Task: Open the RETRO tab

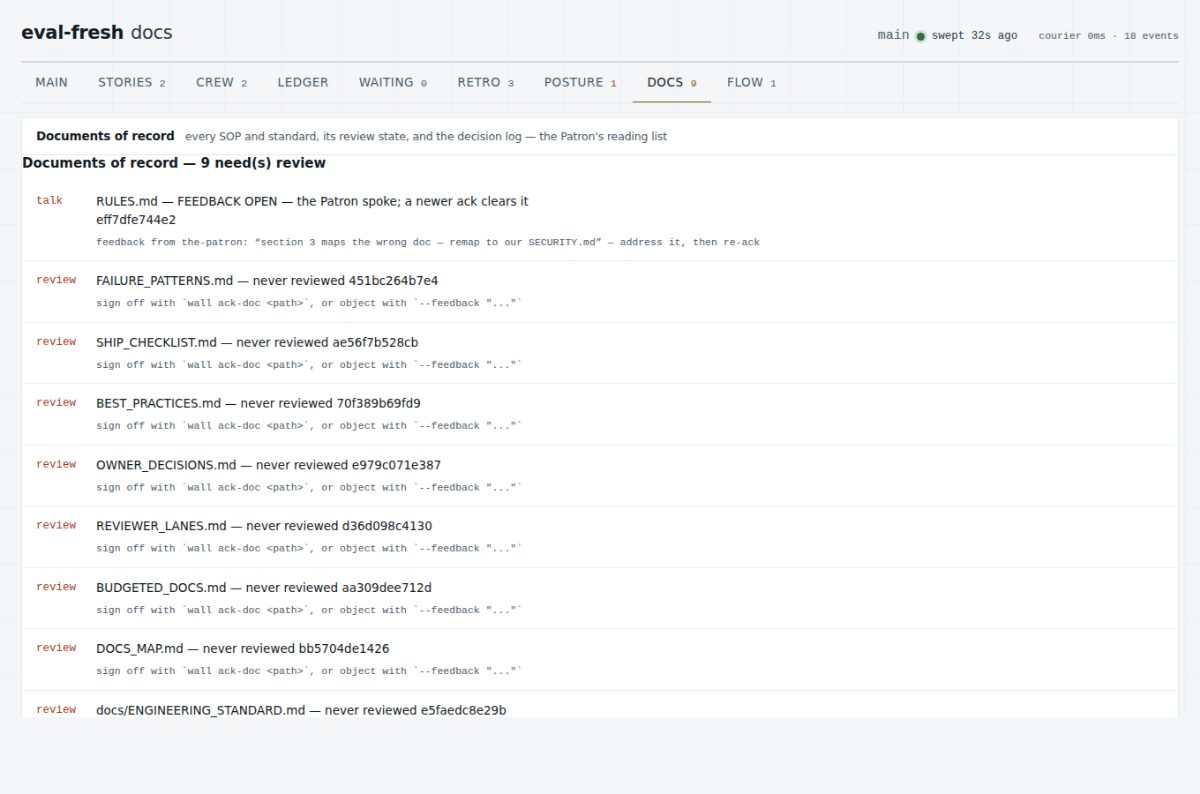Action: 485,82
